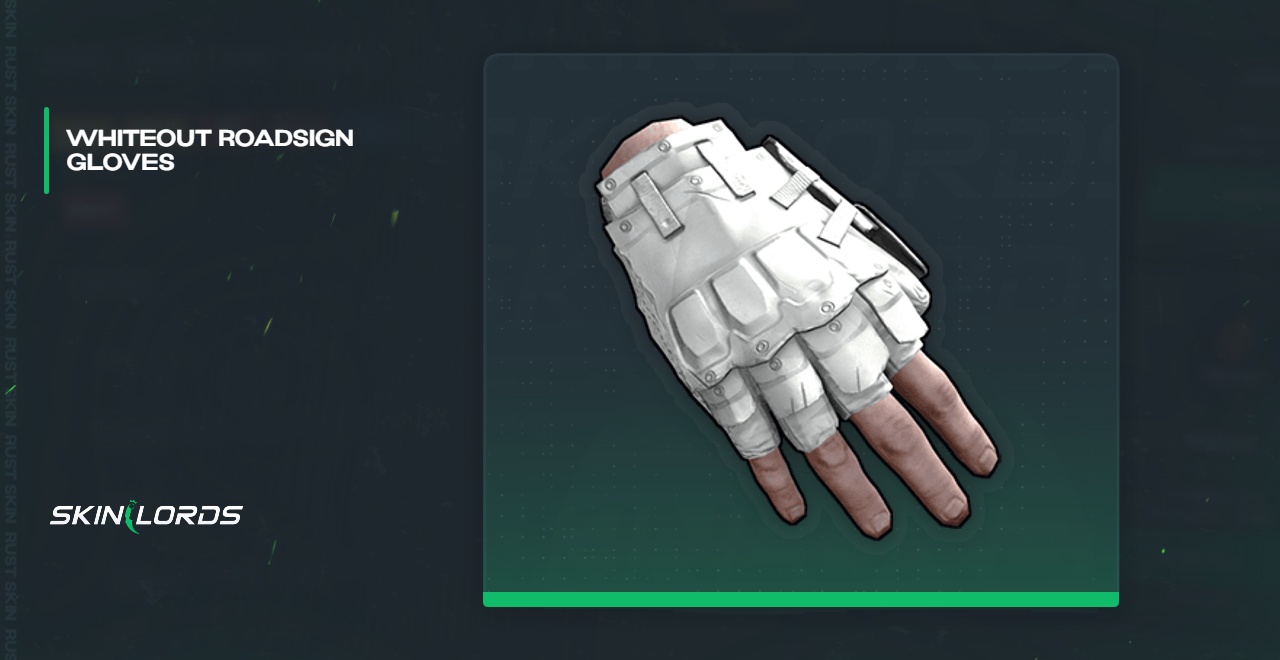The height and width of the screenshot is (660, 1280).
Task: Click the green bar under the glove card
Action: [x=801, y=599]
